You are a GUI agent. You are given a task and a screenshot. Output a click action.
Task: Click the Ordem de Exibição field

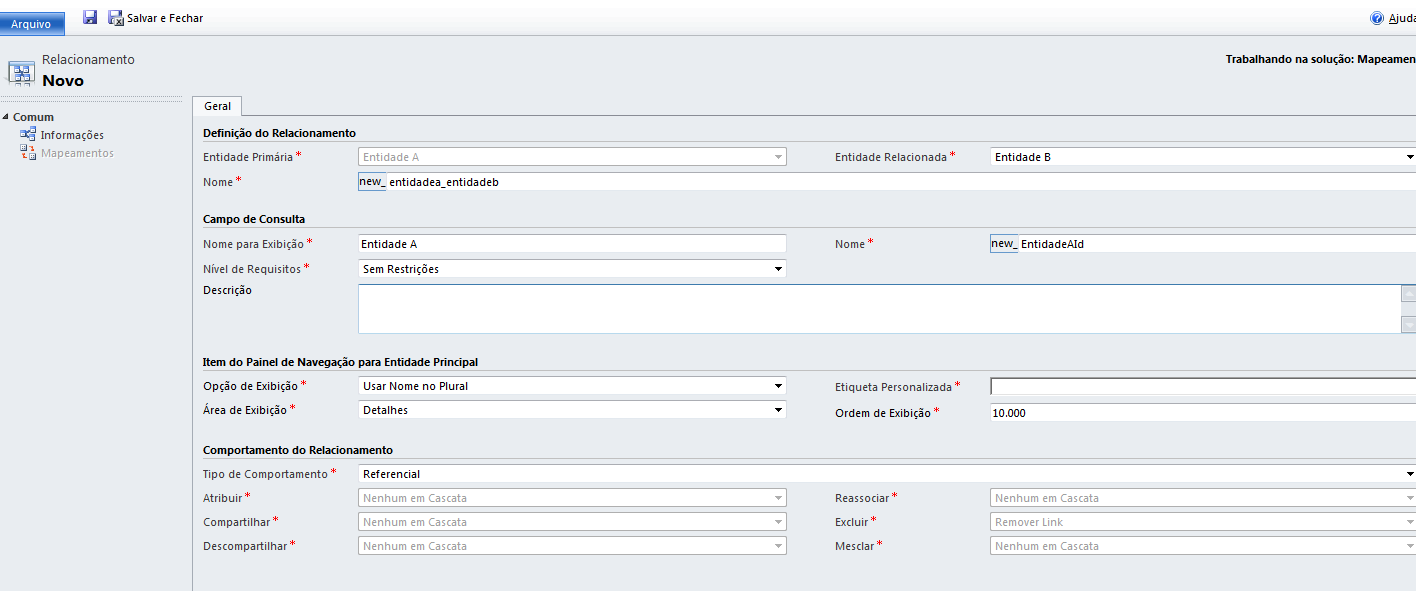pyautogui.click(x=1202, y=413)
